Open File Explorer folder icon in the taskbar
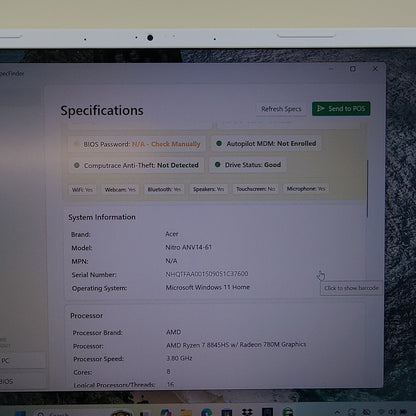The width and height of the screenshot is (416, 416). (186, 413)
